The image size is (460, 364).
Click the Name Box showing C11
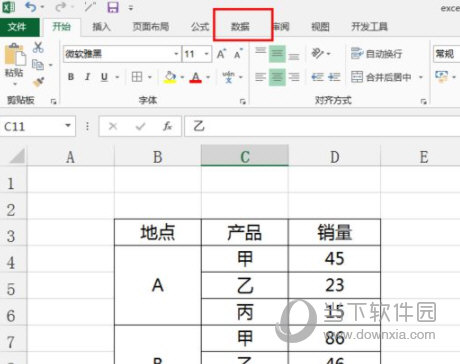tap(32, 126)
